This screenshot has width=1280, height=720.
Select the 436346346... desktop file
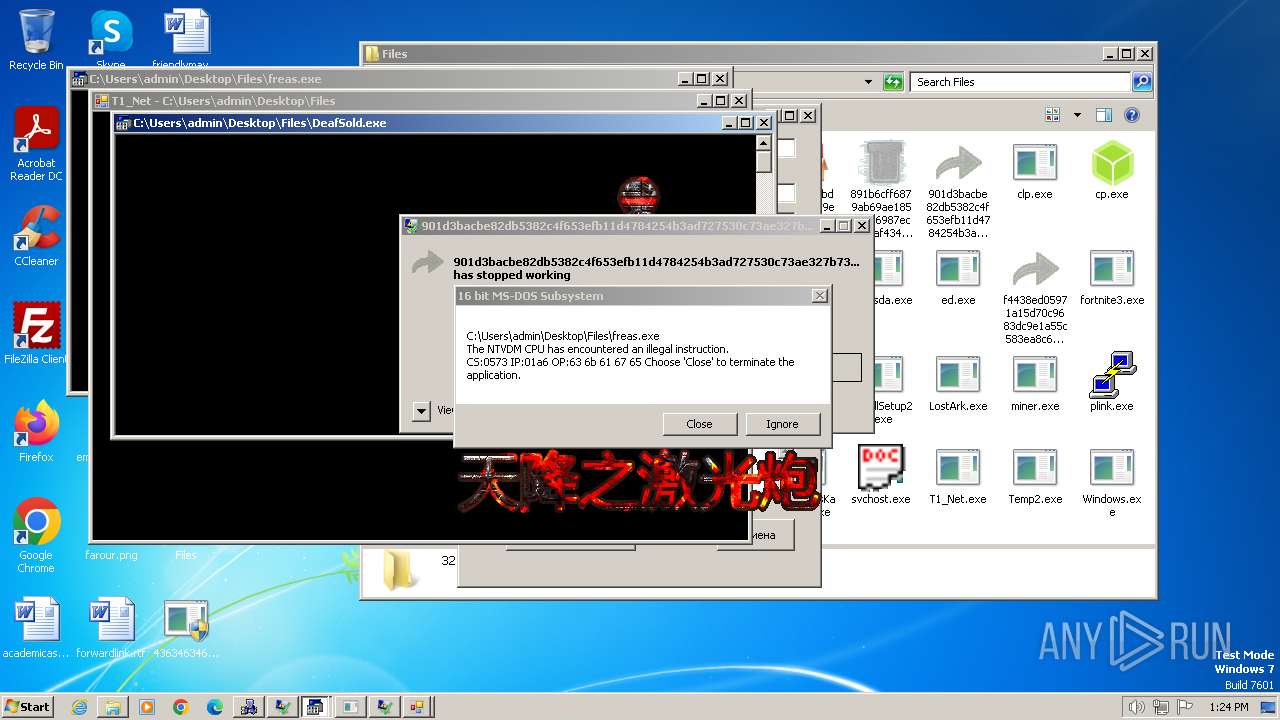point(186,629)
